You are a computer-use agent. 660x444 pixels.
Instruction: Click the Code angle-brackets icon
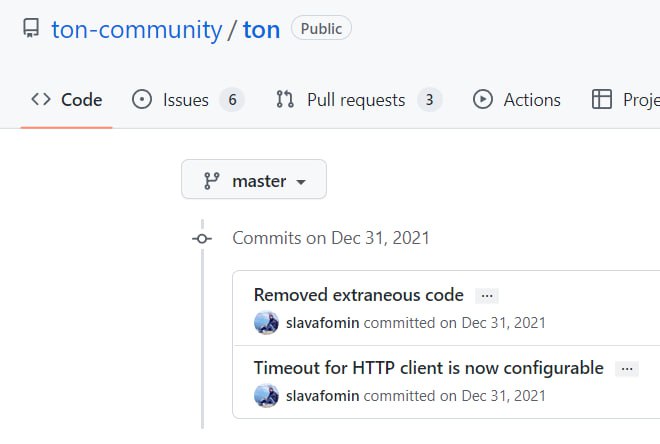tap(41, 100)
